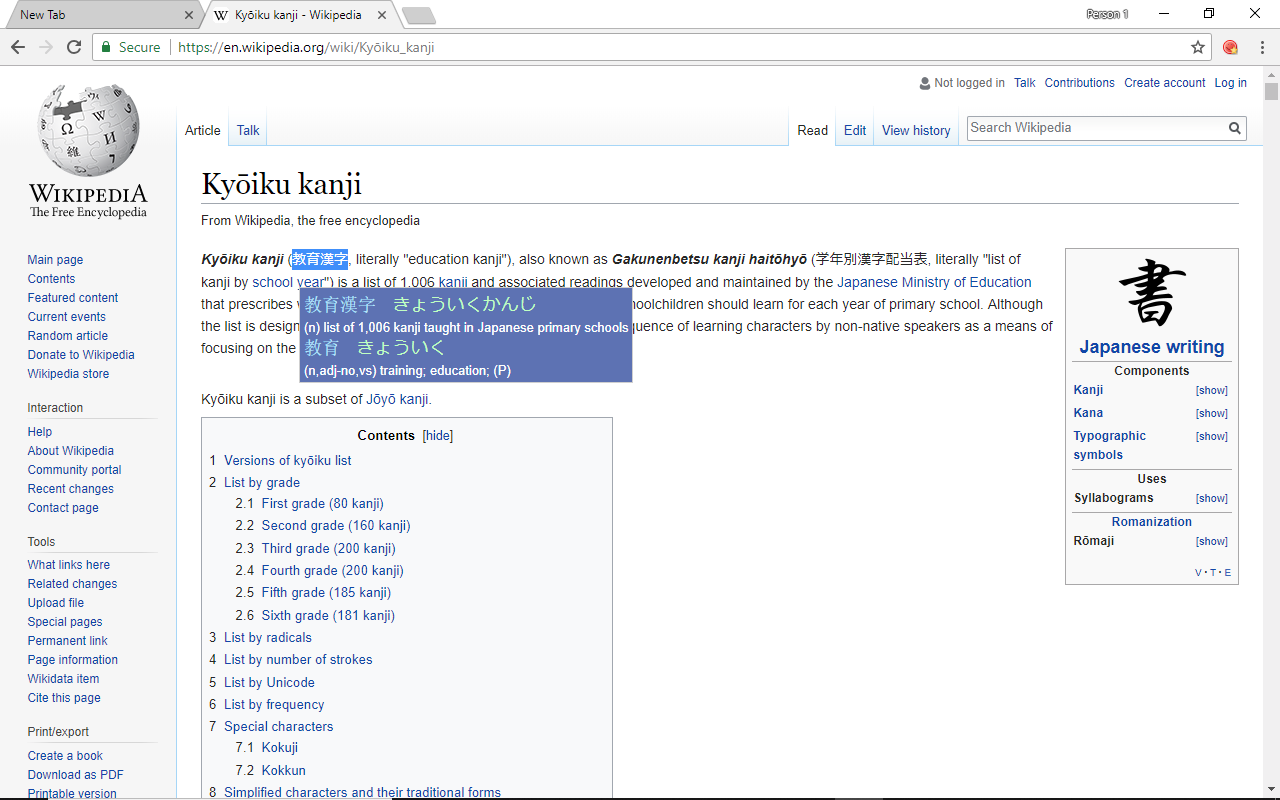This screenshot has width=1280, height=800.
Task: Close the New Tab browser tab
Action: pos(189,15)
